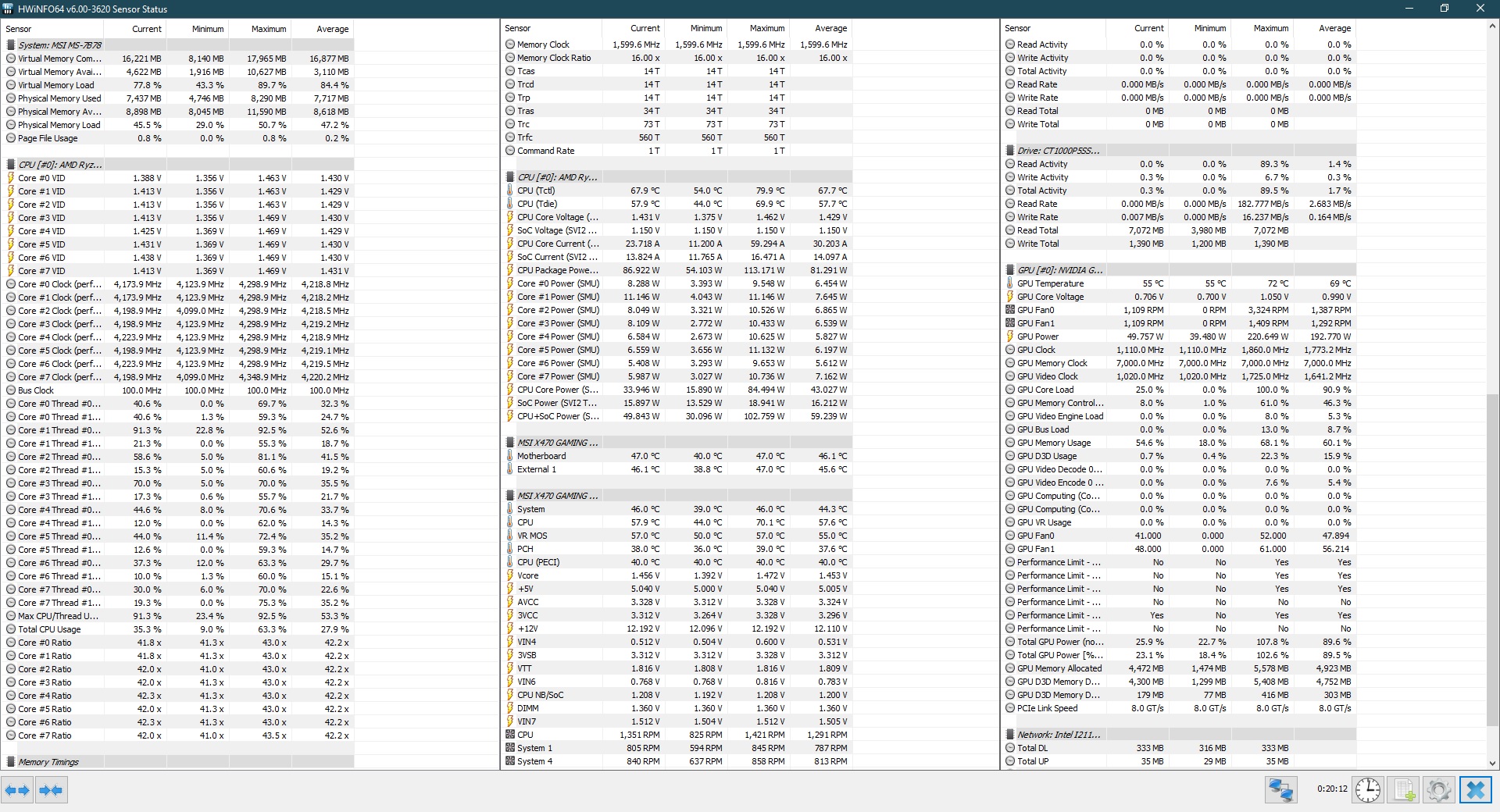Screen dimensions: 1500x812
Task: Click the thermometer icon beside VR MOS
Action: pos(510,536)
